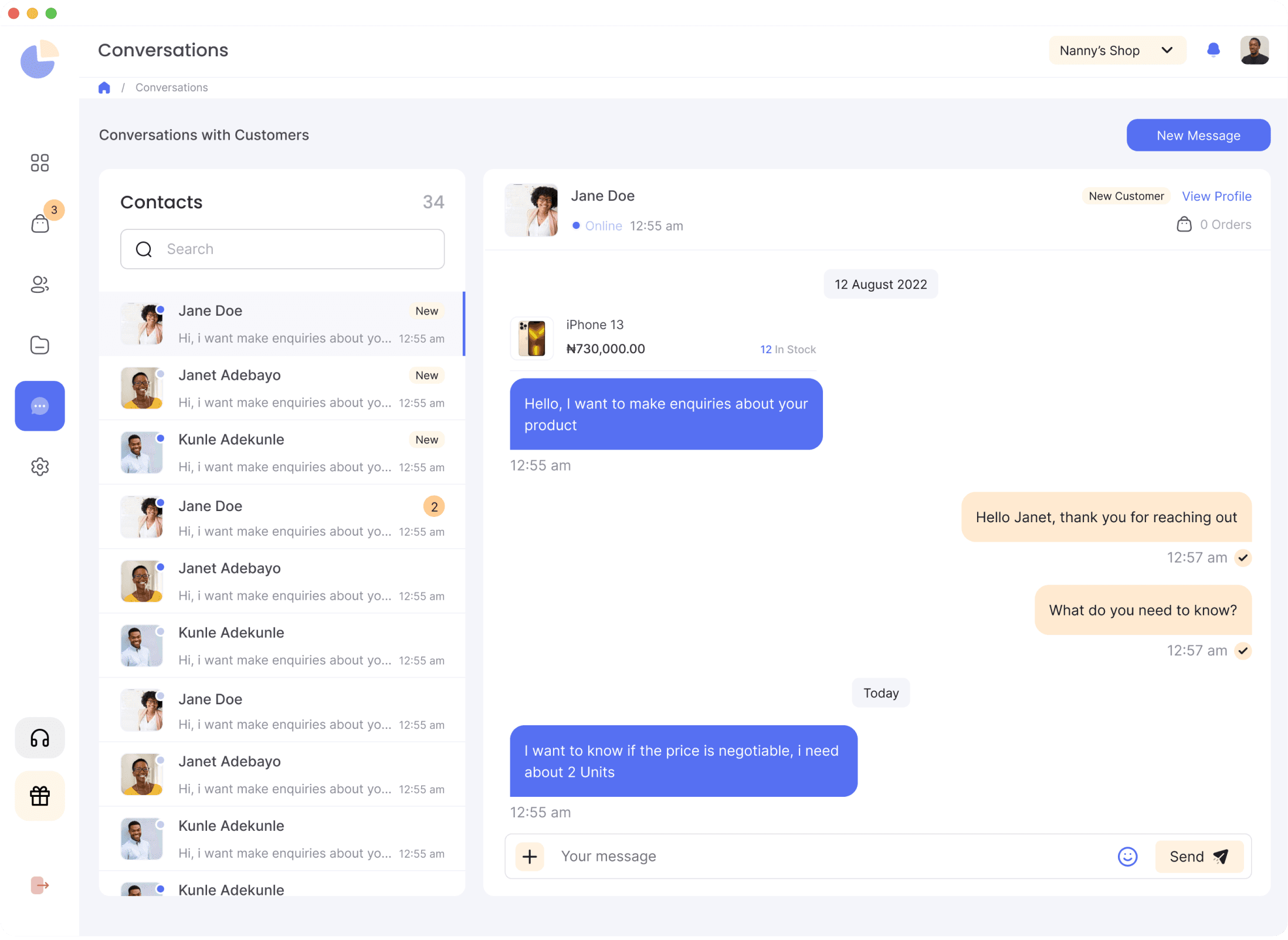1288x940 pixels.
Task: Open orders bag icon with badge 3
Action: (x=40, y=223)
